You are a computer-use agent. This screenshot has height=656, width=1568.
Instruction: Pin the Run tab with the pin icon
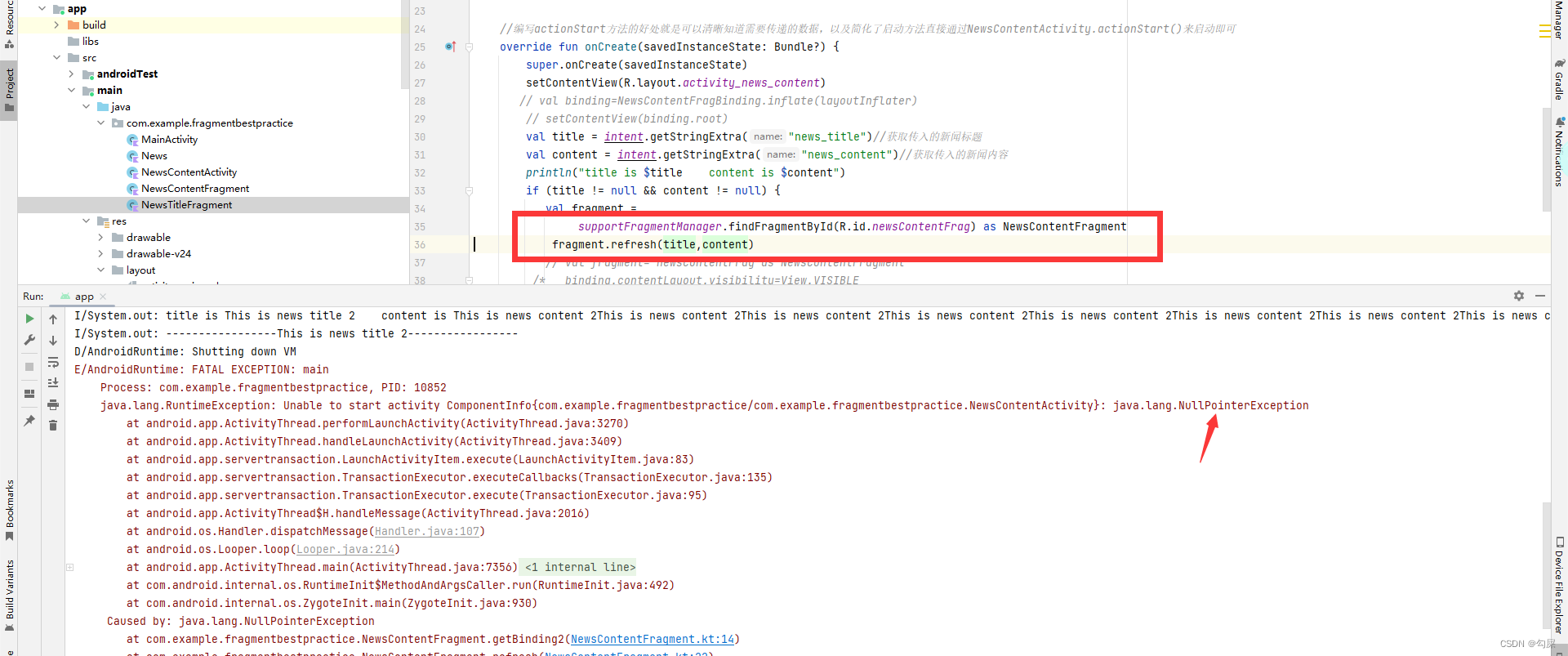point(29,421)
